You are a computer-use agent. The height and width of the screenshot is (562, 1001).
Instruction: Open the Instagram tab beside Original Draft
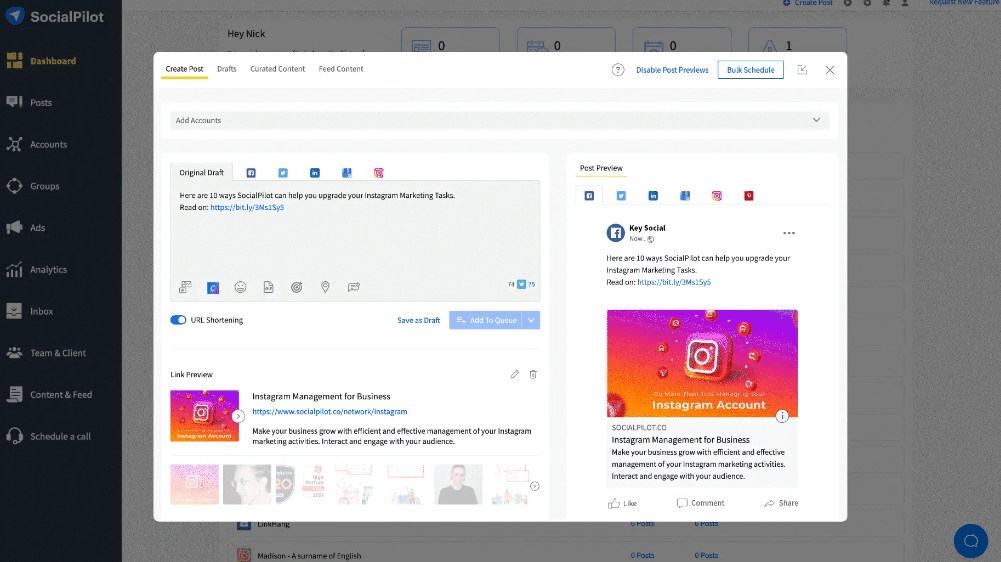[x=379, y=173]
